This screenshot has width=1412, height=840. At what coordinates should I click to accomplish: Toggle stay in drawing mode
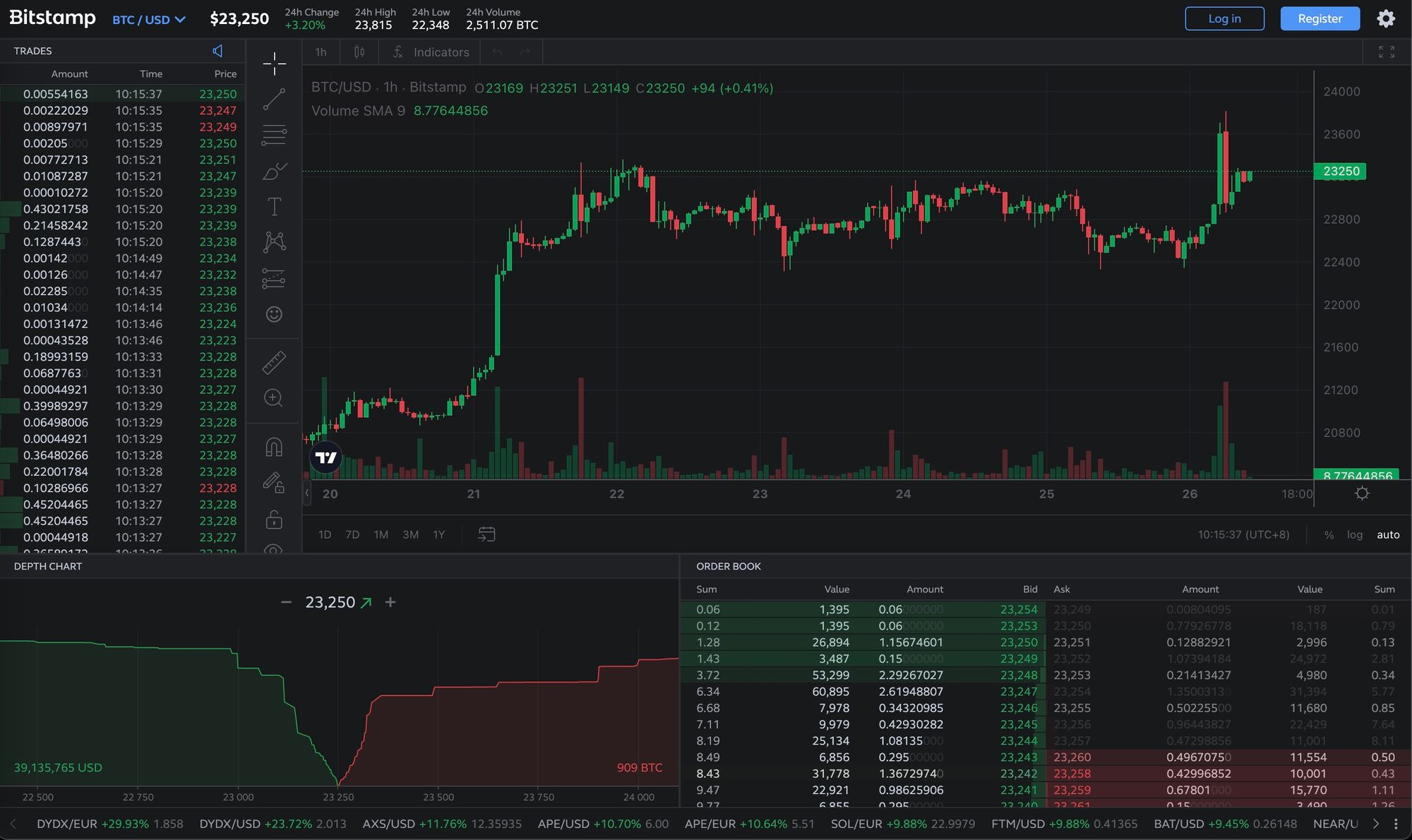[x=274, y=483]
